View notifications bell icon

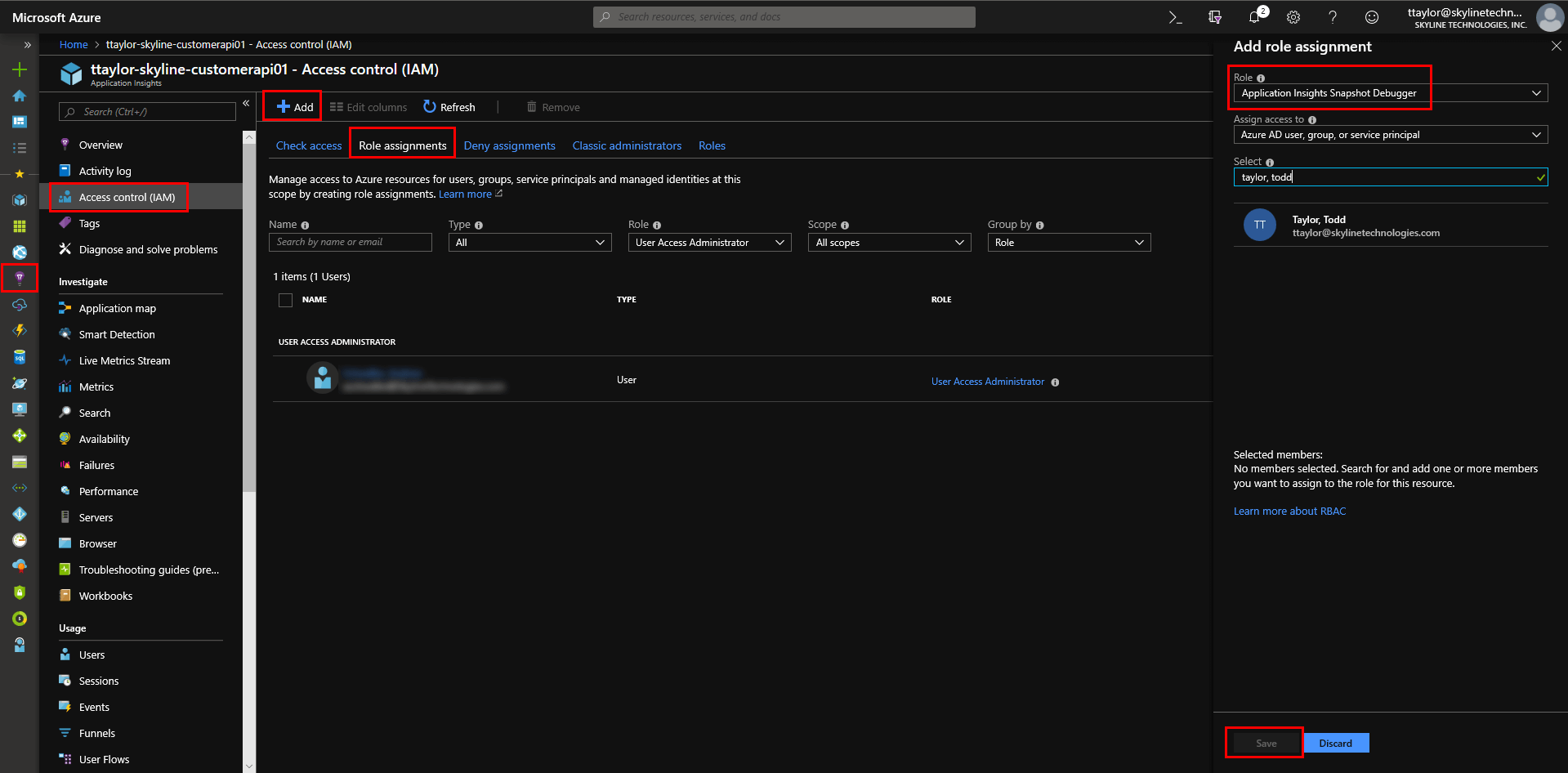[1254, 17]
